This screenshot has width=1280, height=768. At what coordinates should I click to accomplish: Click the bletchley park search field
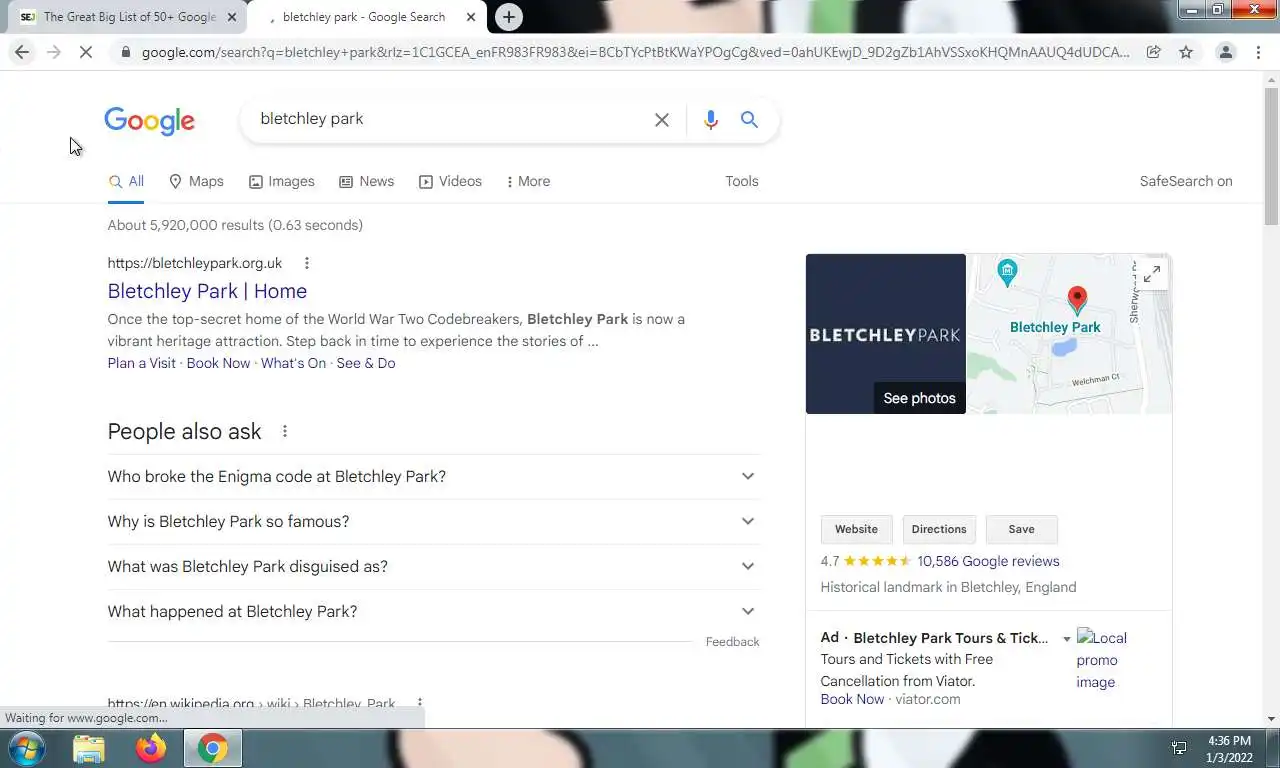pyautogui.click(x=450, y=119)
